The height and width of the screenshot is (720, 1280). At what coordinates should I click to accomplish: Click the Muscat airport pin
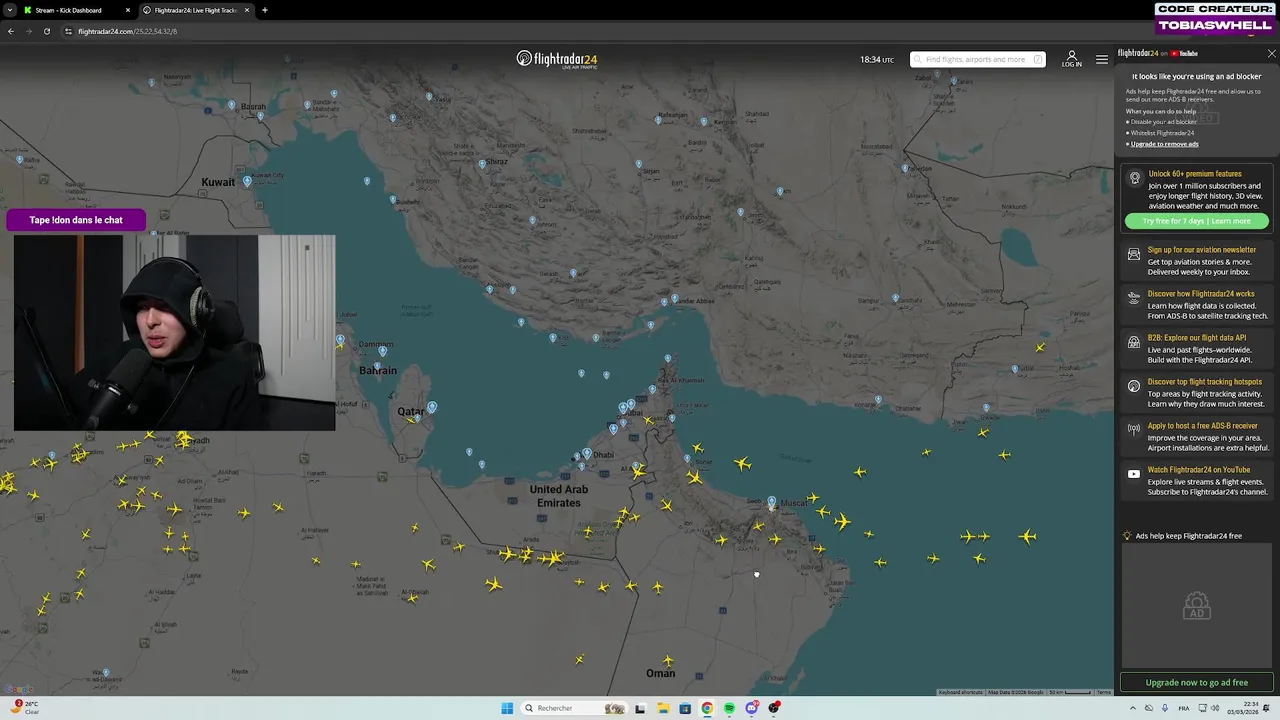tap(771, 501)
